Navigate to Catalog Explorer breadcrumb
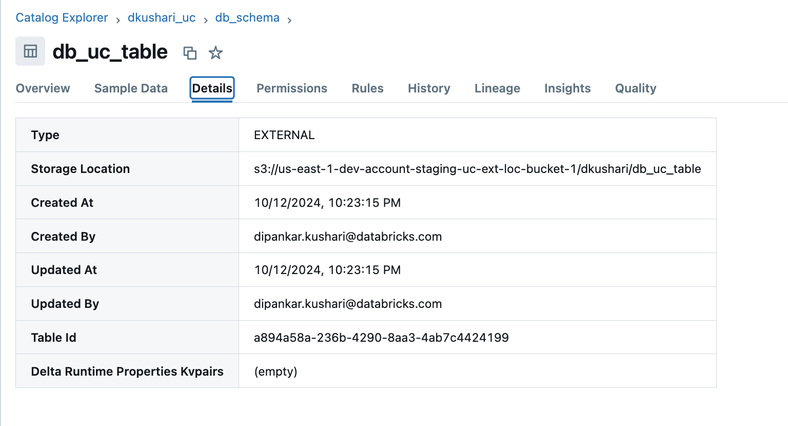 (63, 18)
